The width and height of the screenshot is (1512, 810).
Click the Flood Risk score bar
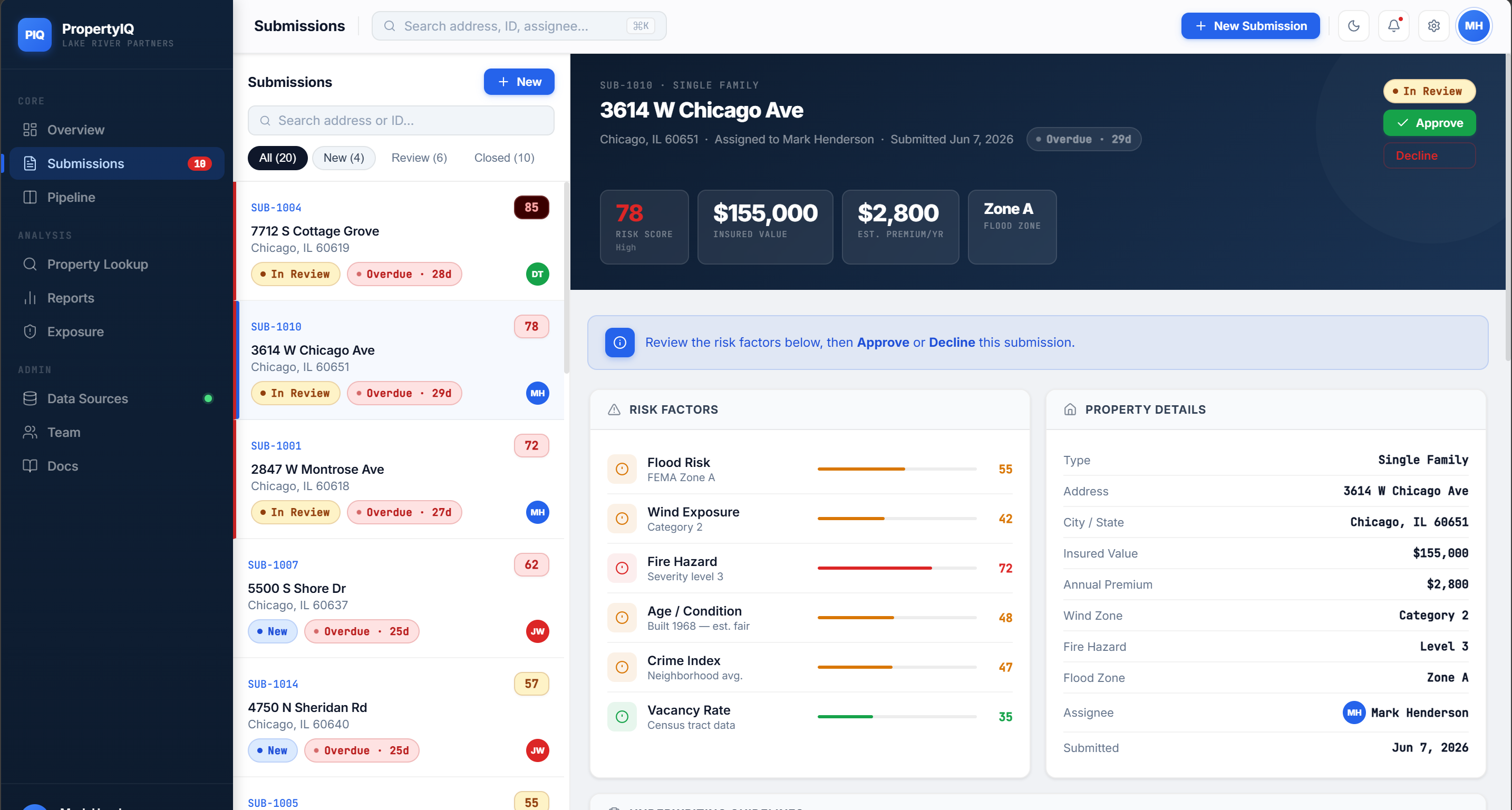tap(897, 469)
